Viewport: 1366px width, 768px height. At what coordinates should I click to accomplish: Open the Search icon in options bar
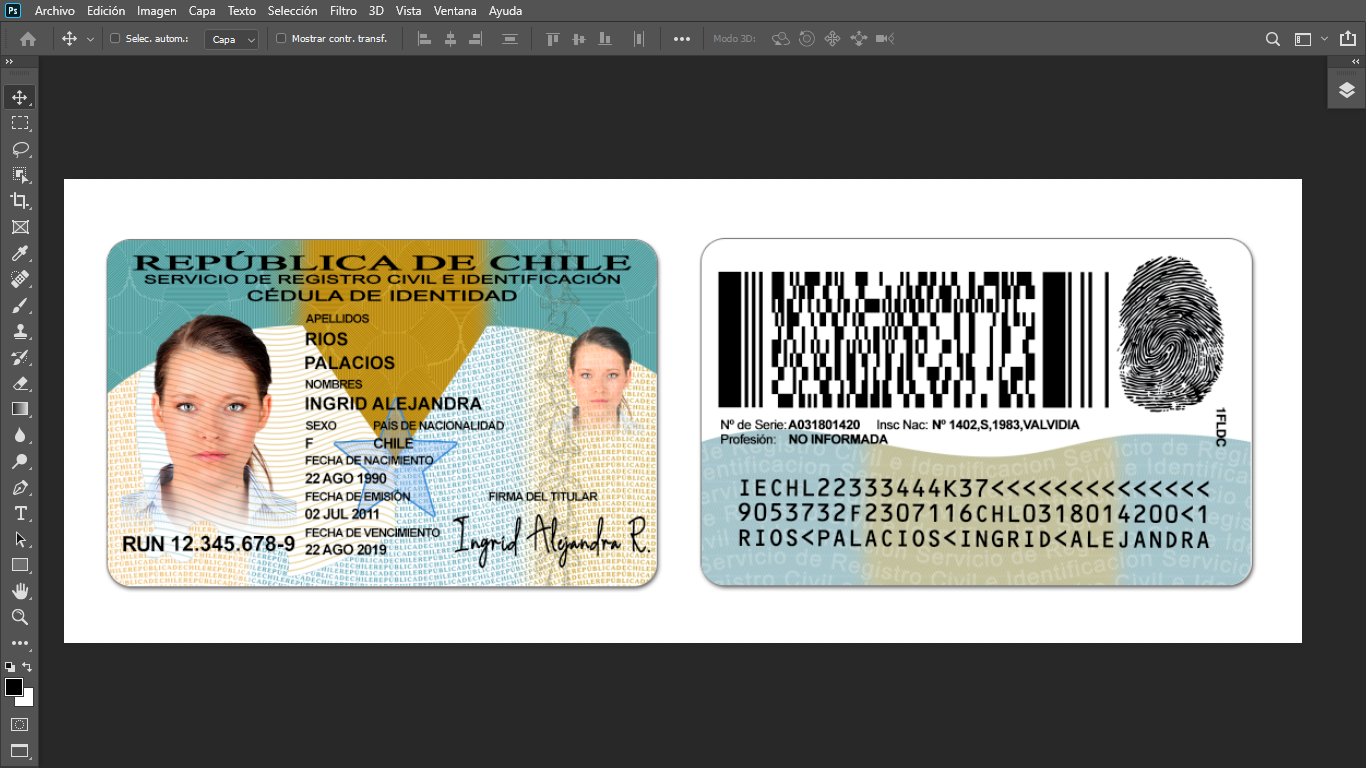coord(1273,39)
